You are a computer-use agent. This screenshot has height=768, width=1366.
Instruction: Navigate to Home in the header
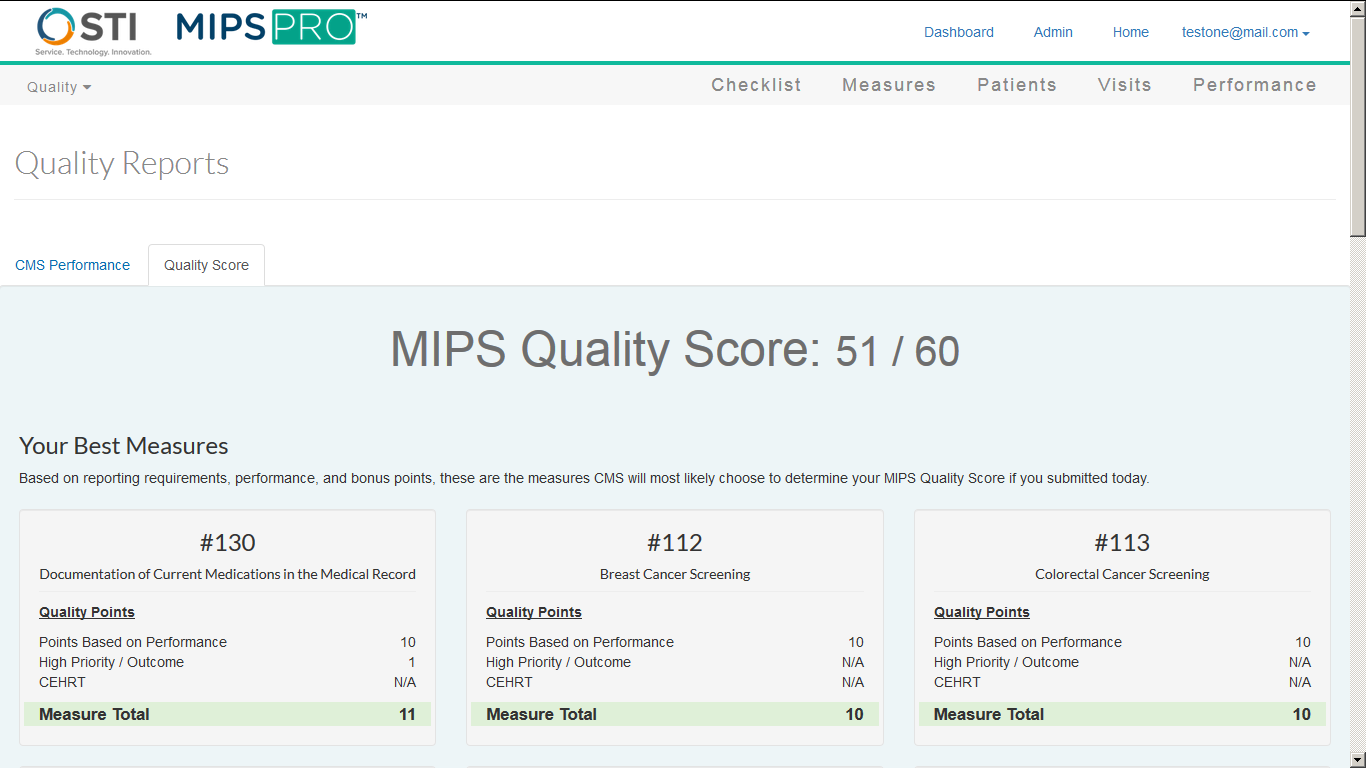[1130, 32]
